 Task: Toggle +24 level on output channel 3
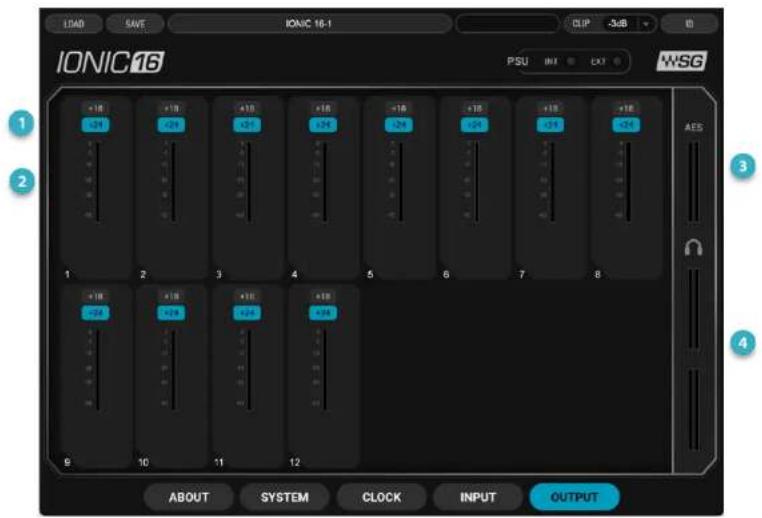click(247, 125)
